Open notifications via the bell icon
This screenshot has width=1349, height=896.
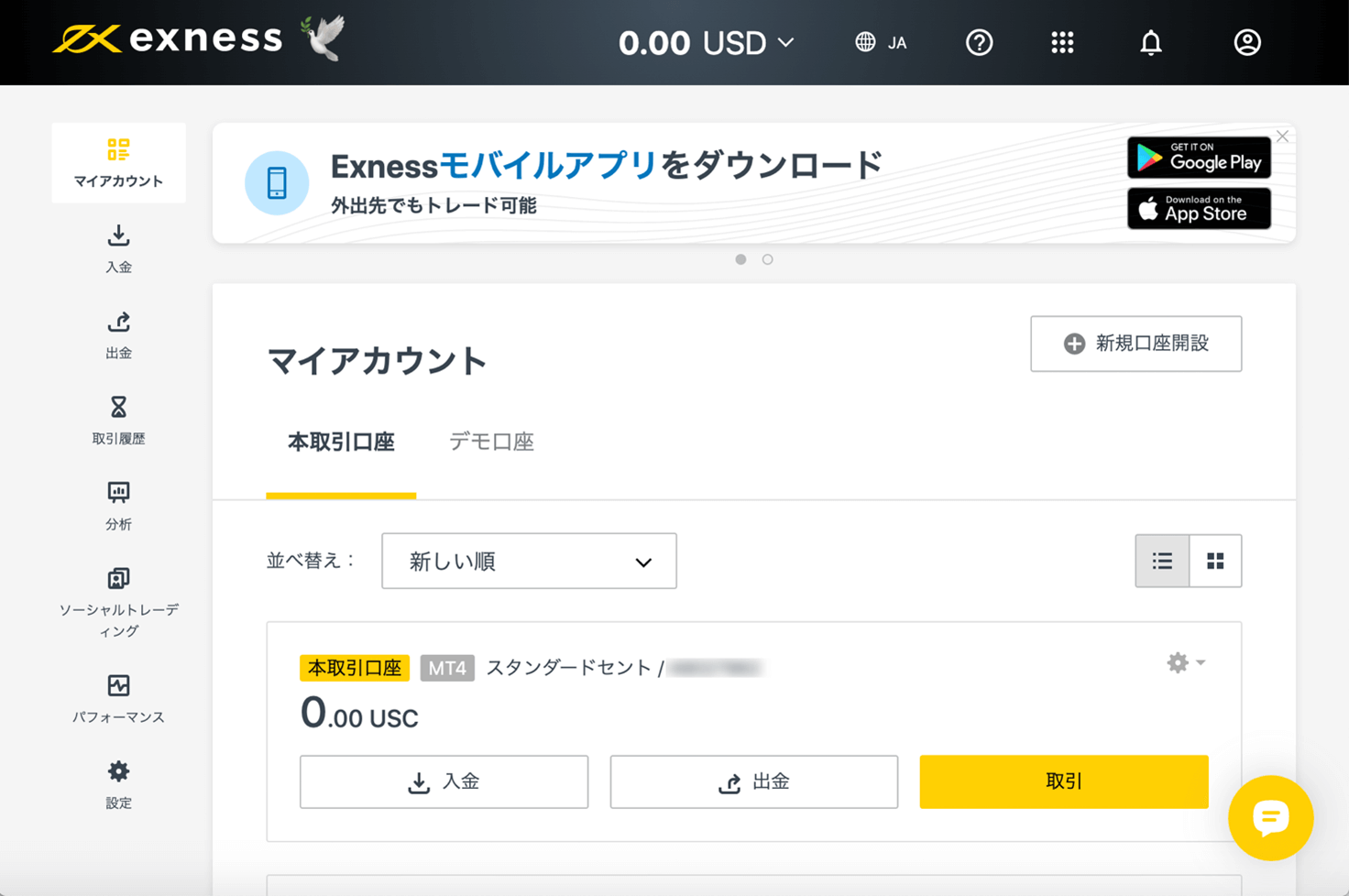point(1151,42)
